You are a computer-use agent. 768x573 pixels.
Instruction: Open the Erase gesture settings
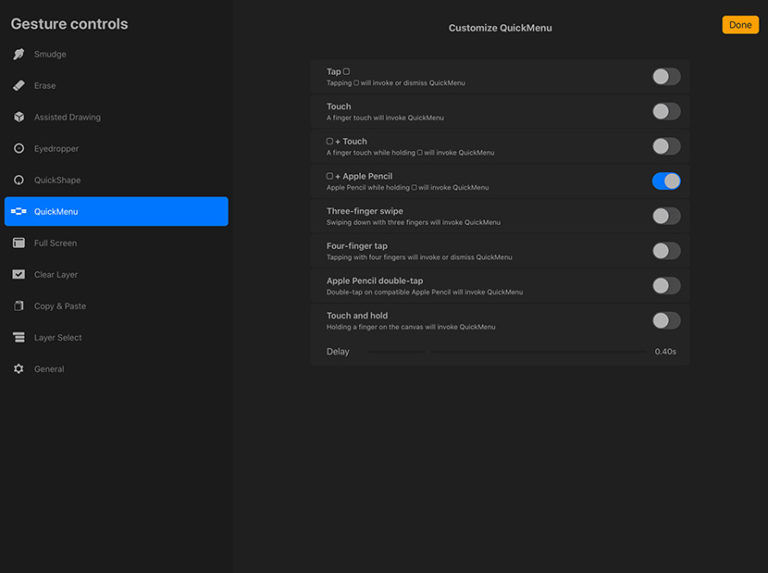(x=116, y=86)
